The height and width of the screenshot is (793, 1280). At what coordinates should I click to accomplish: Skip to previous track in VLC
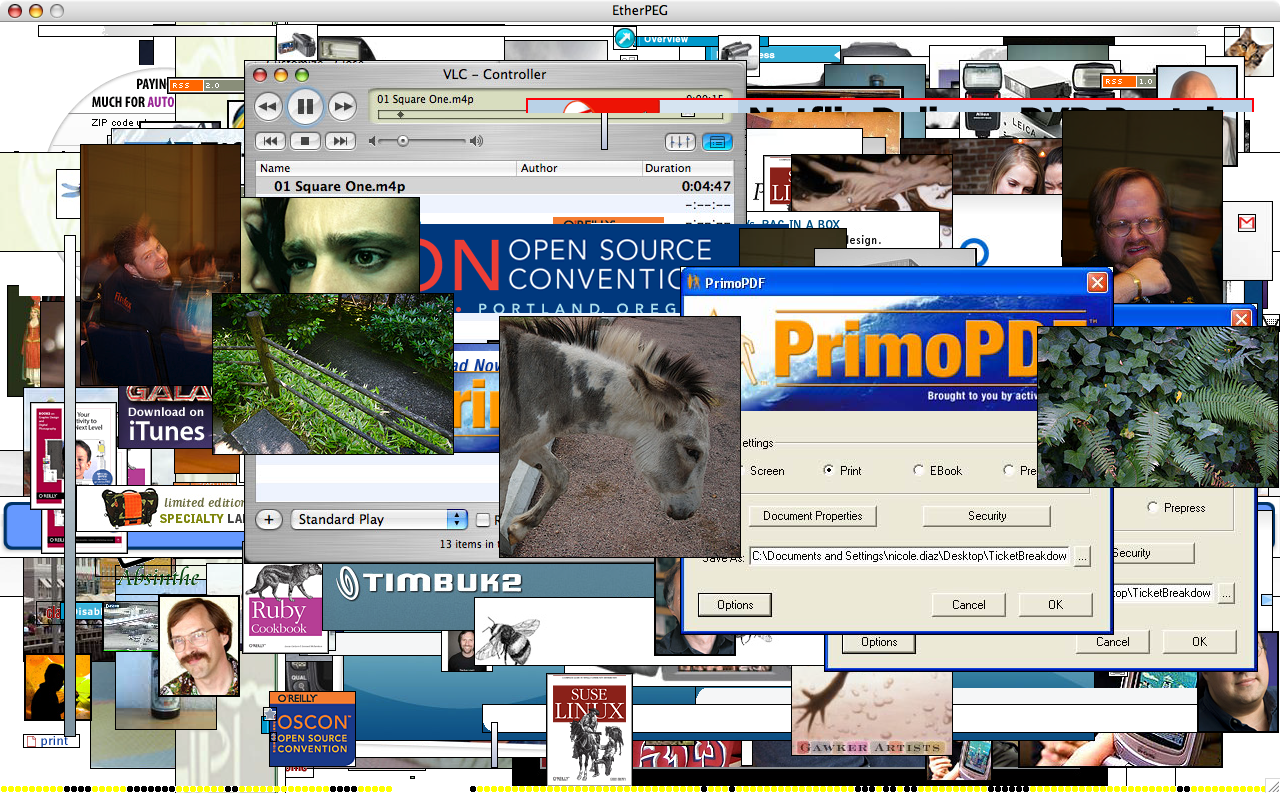coord(269,141)
